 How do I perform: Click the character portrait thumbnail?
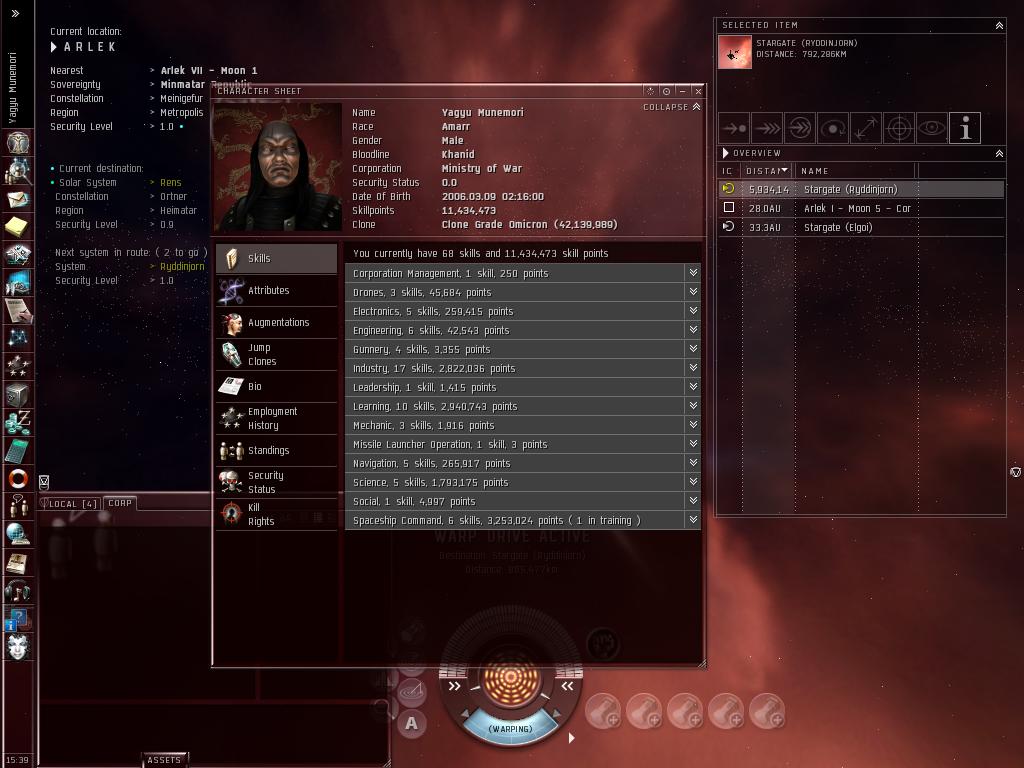pyautogui.click(x=278, y=167)
